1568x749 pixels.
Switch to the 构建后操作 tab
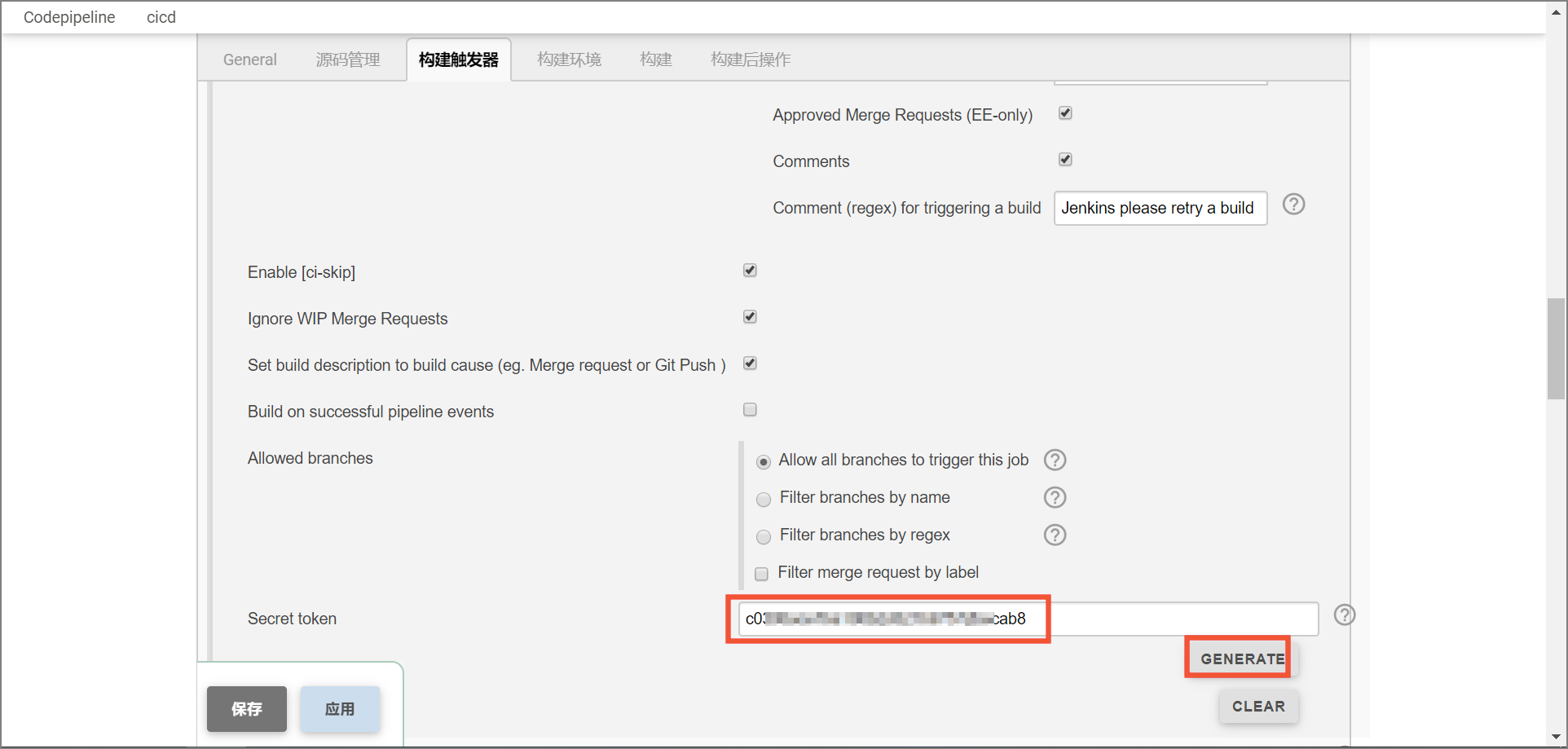pos(751,59)
